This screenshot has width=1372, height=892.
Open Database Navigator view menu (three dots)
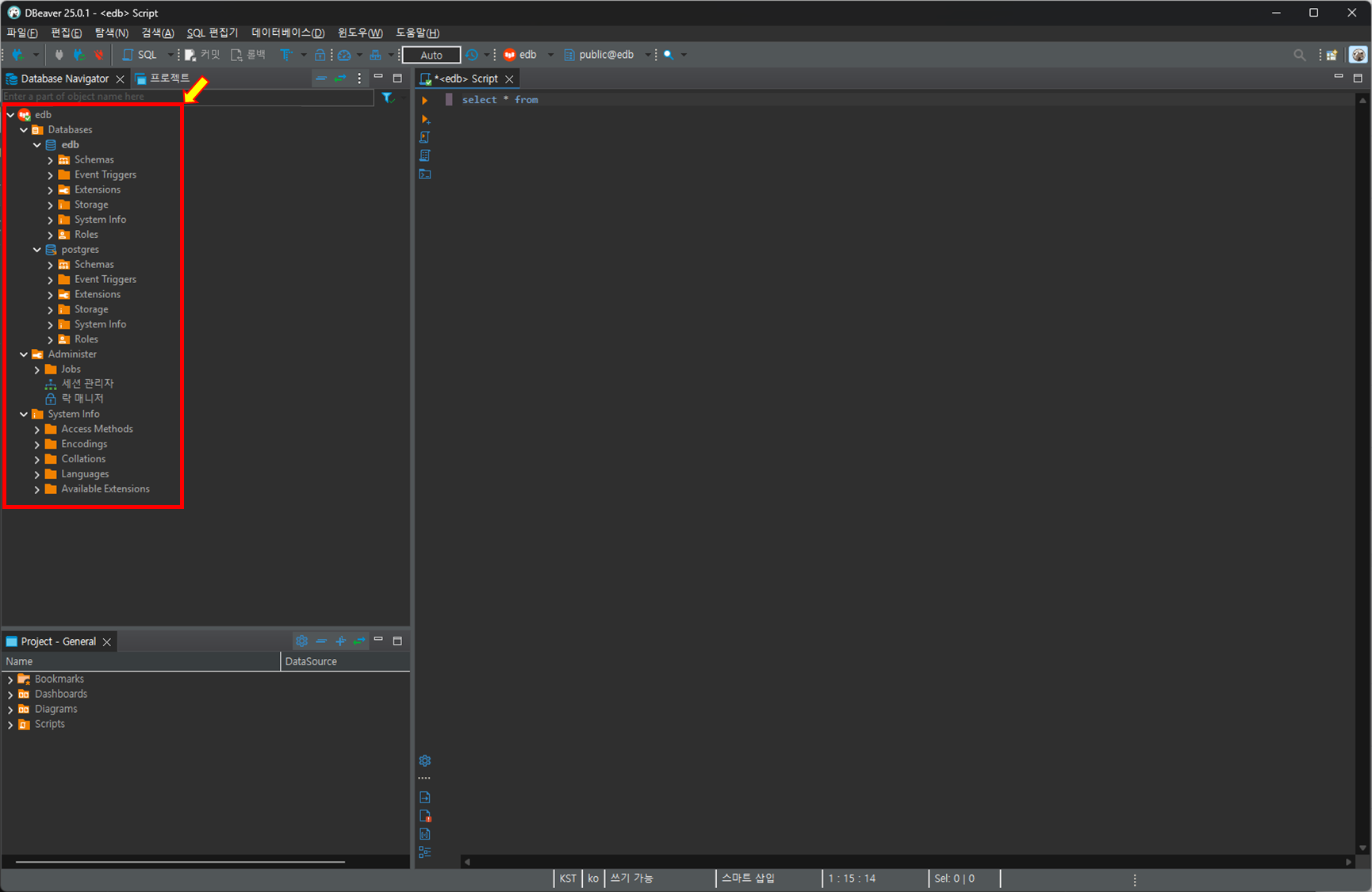pyautogui.click(x=359, y=78)
